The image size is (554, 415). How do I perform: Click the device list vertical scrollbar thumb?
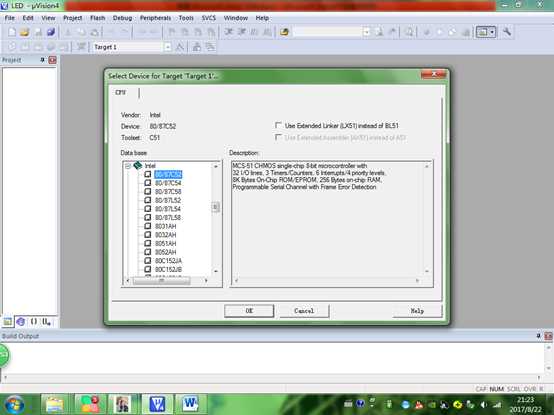click(216, 207)
